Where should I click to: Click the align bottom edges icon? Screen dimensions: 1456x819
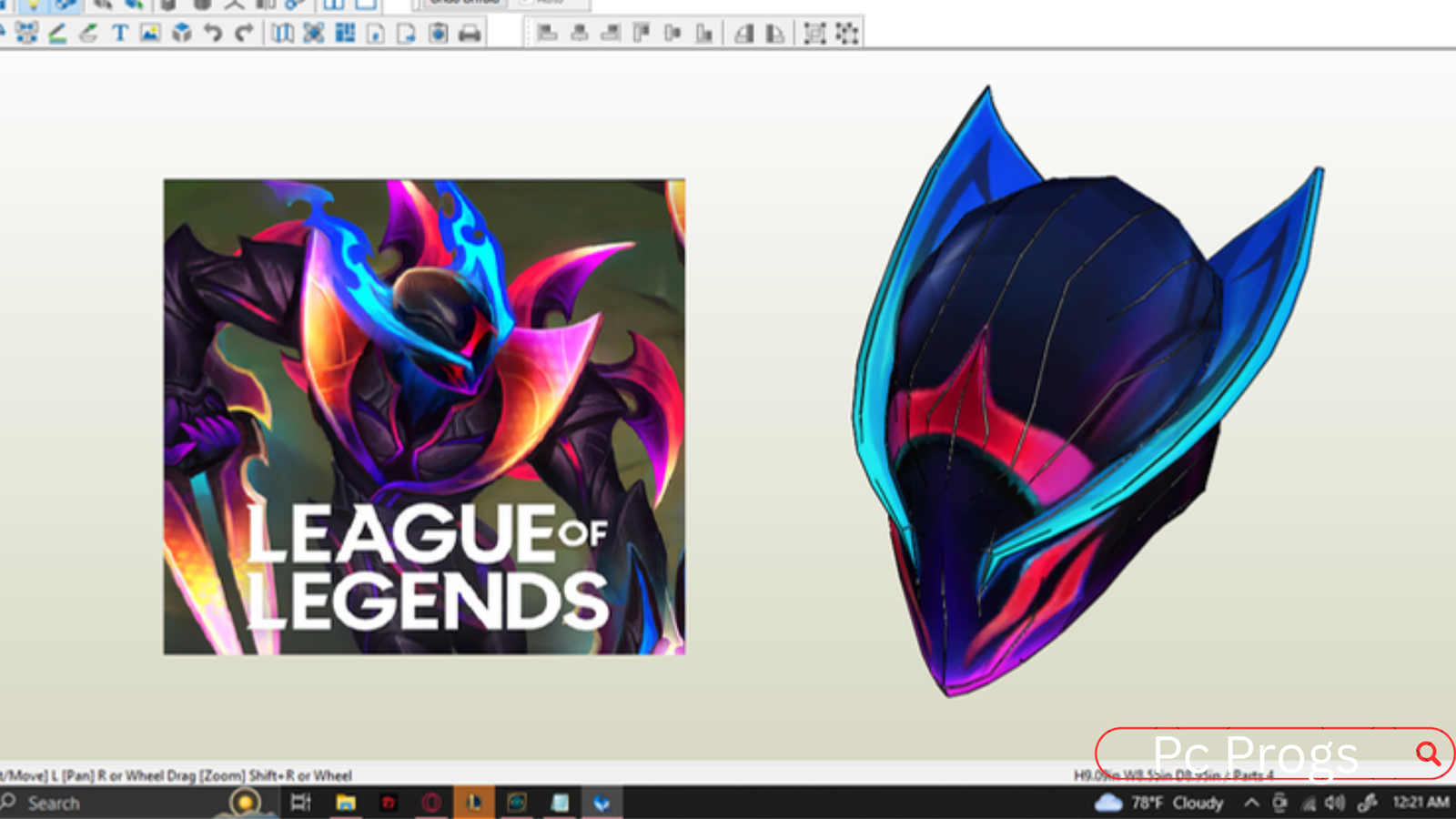704,34
